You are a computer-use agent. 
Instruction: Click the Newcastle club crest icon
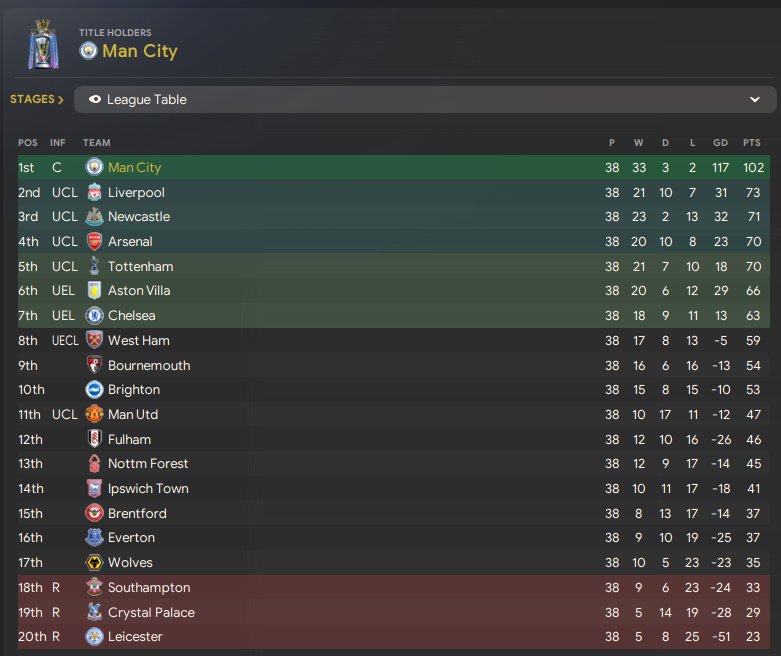click(94, 217)
